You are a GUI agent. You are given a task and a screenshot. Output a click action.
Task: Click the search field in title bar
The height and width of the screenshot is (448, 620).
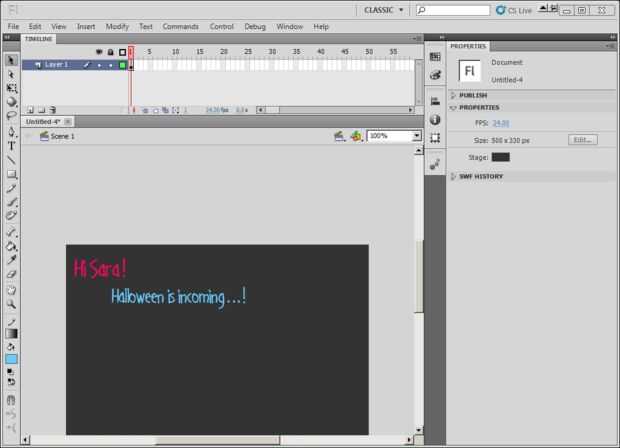point(453,10)
